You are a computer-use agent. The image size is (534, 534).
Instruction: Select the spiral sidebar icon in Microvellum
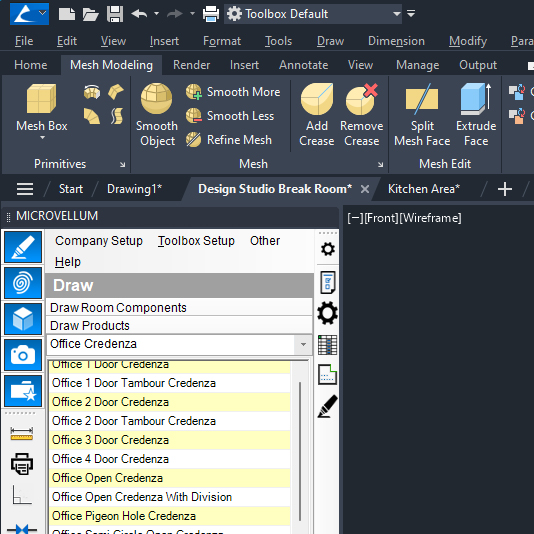[23, 283]
